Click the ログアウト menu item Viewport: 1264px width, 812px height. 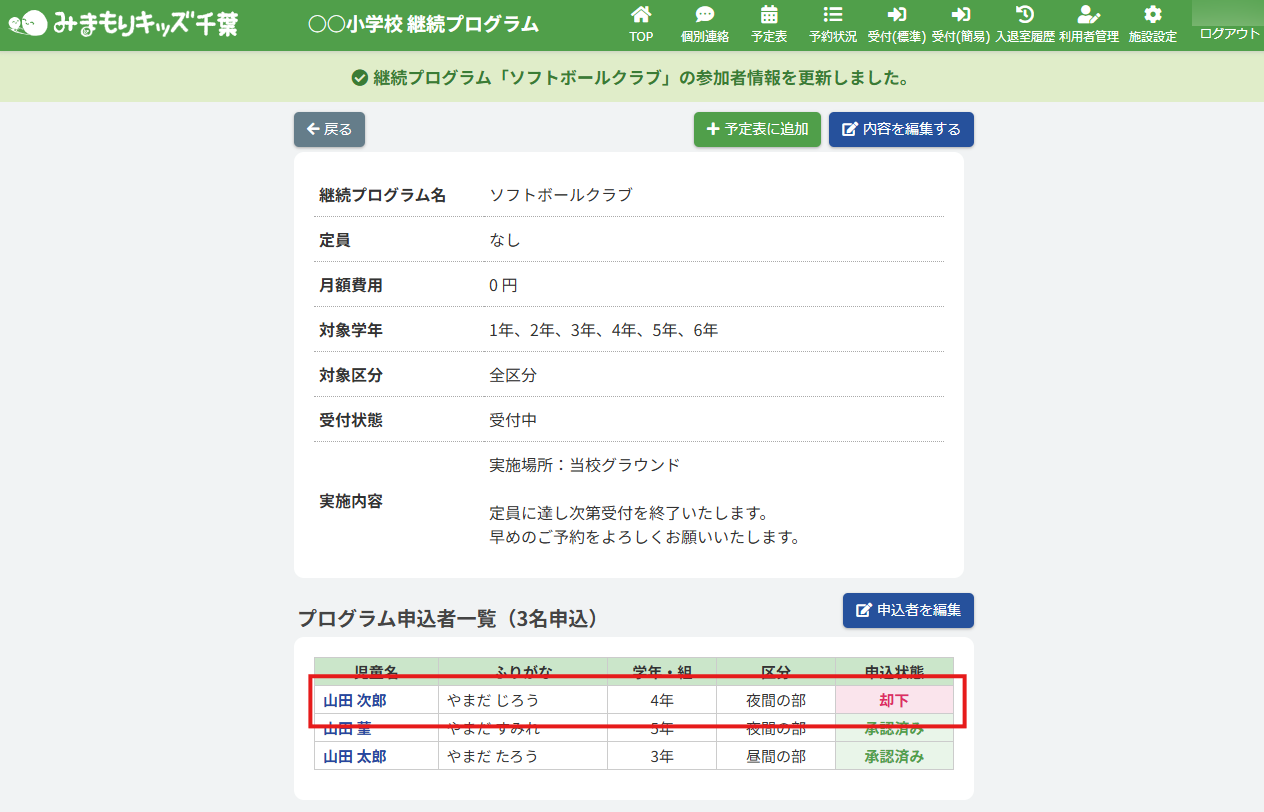[x=1229, y=33]
